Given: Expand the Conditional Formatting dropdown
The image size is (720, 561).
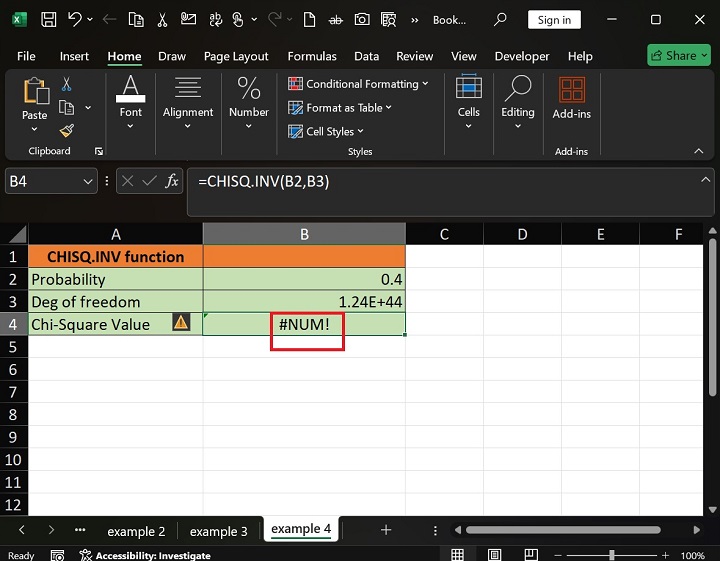Looking at the screenshot, I should coord(358,84).
